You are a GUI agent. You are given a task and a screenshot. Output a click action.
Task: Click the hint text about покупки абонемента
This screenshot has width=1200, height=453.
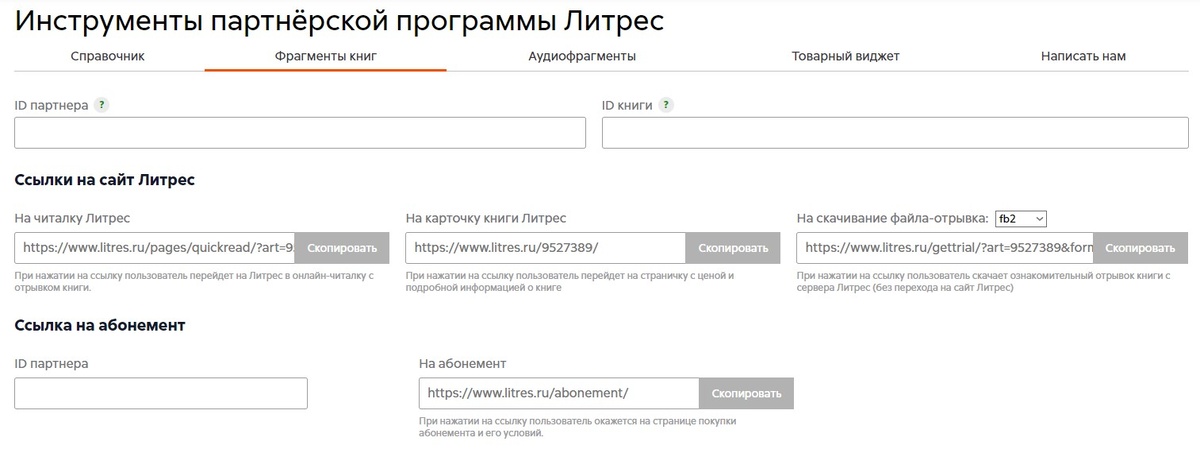click(578, 427)
